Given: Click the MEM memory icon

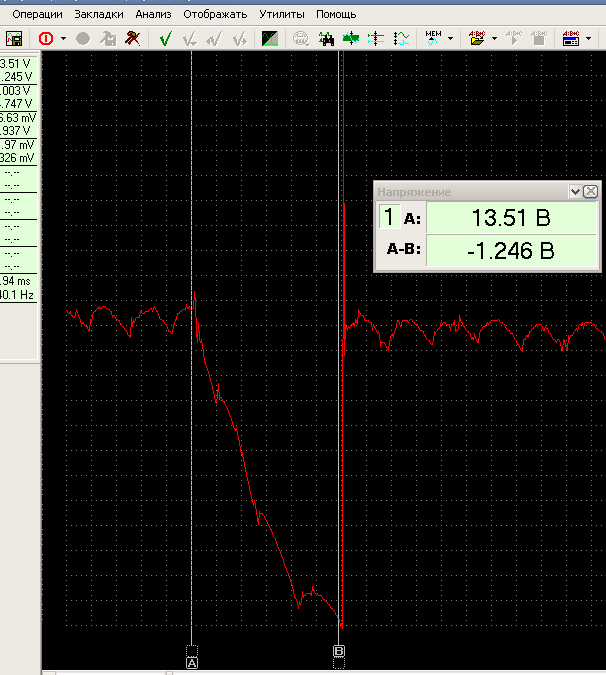Looking at the screenshot, I should coord(433,37).
